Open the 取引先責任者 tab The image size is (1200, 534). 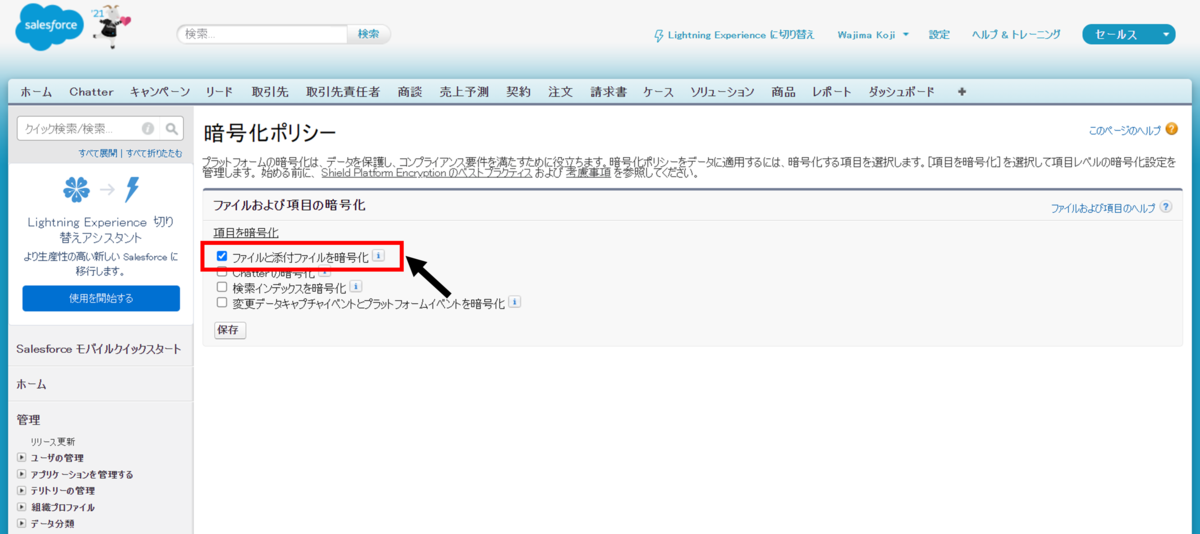(343, 92)
